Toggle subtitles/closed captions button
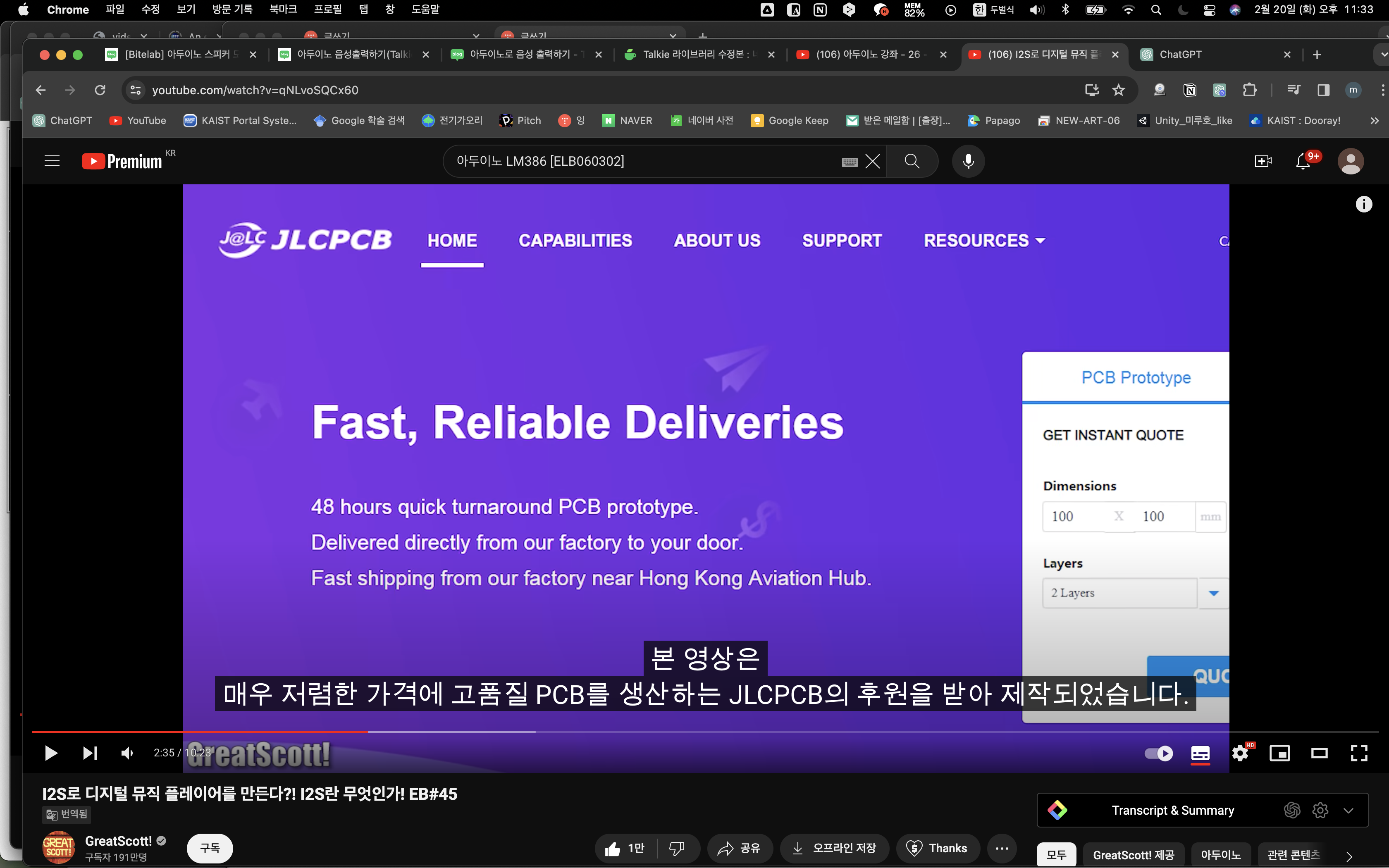Screen dimensions: 1389x868 (x=1200, y=753)
